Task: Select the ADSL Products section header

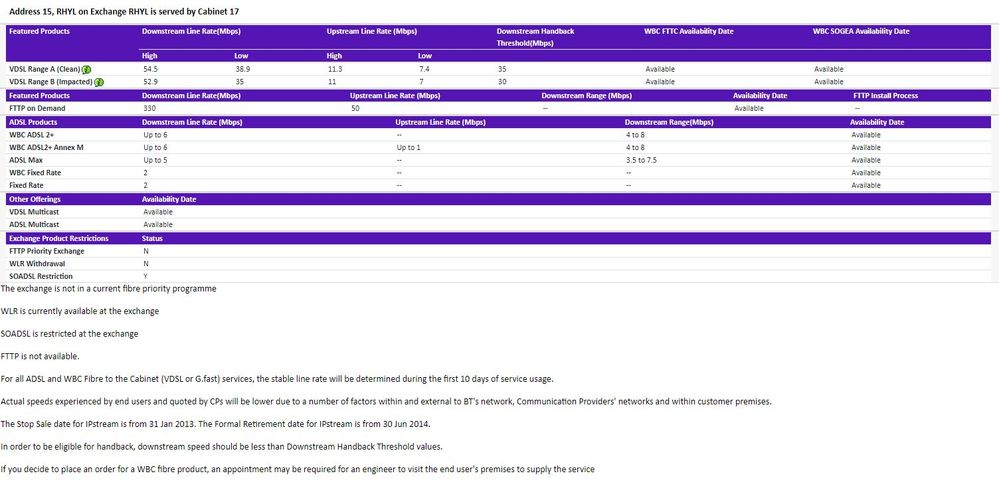Action: click(32, 122)
